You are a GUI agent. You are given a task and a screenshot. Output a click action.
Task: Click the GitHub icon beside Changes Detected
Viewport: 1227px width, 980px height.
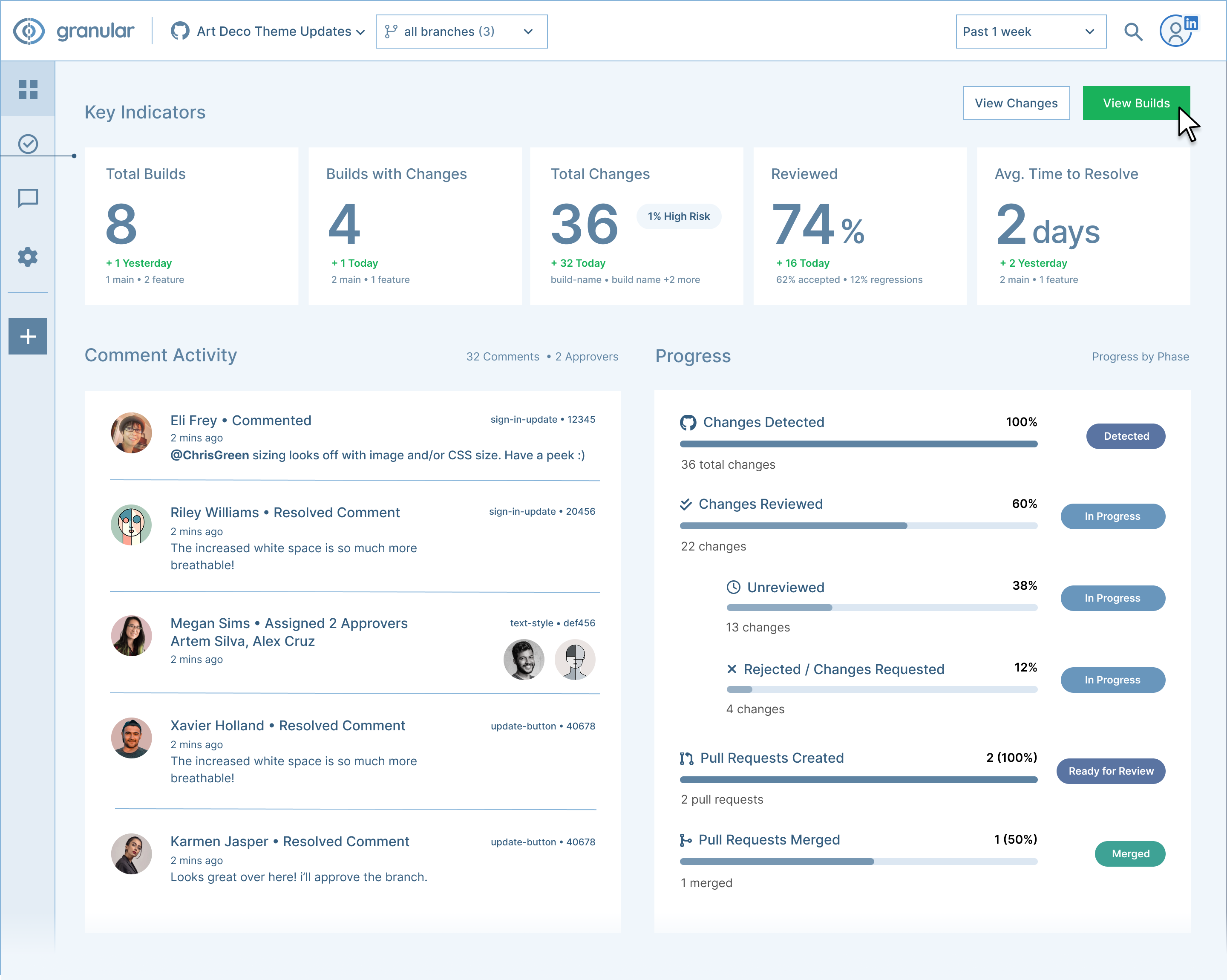[688, 422]
